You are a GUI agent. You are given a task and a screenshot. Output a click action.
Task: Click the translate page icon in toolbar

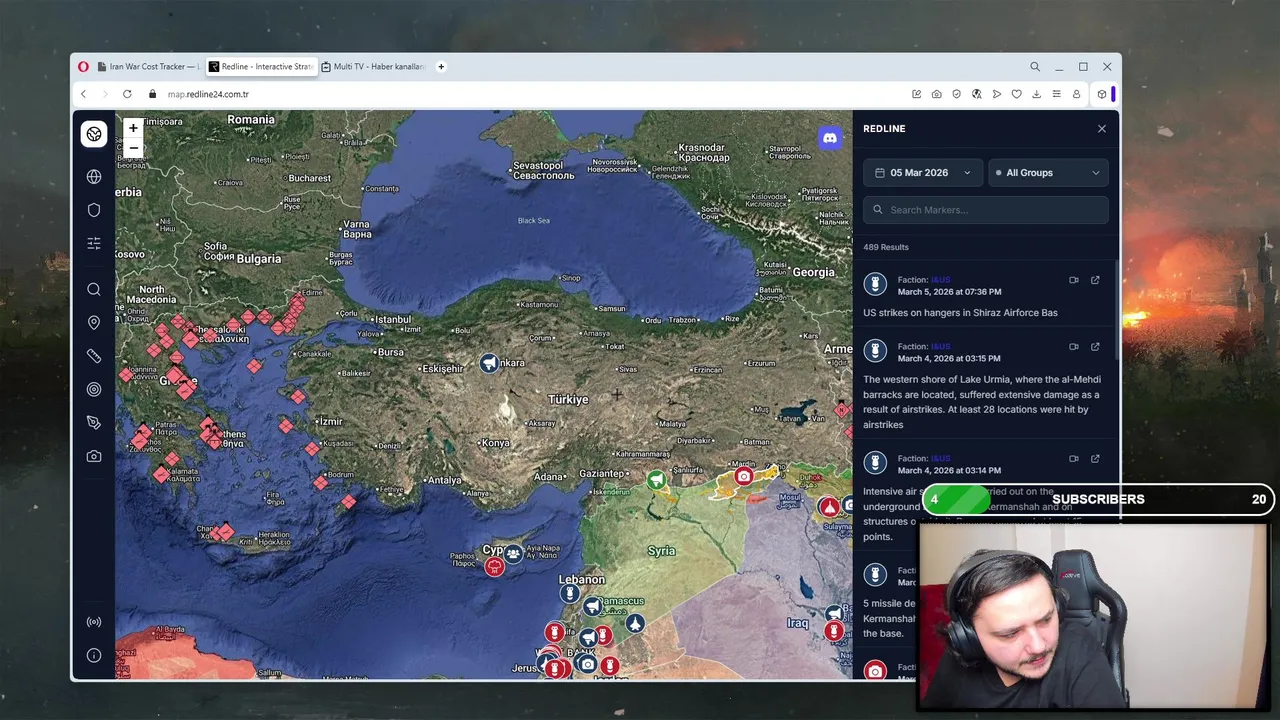pos(976,94)
